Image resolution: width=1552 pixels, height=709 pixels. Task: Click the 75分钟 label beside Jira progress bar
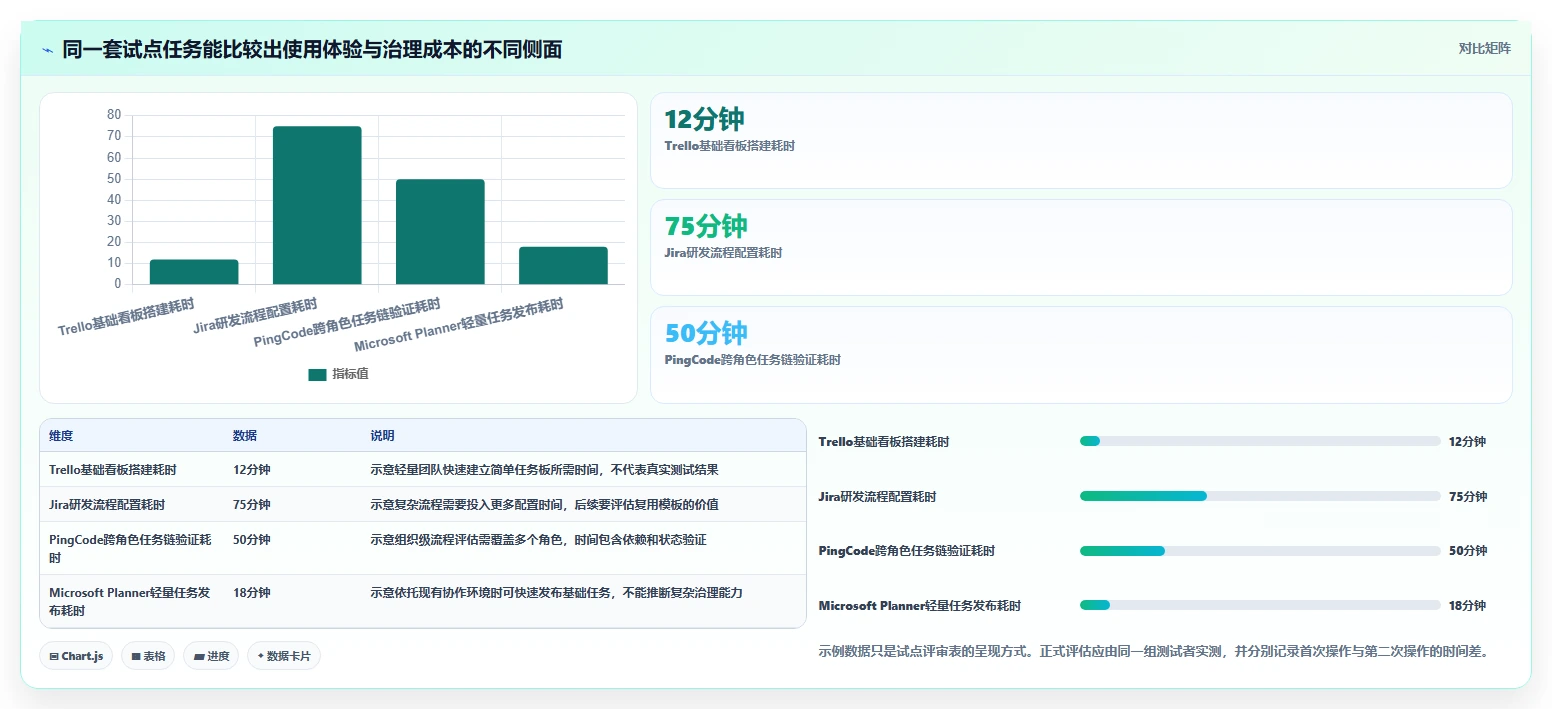pyautogui.click(x=1467, y=496)
